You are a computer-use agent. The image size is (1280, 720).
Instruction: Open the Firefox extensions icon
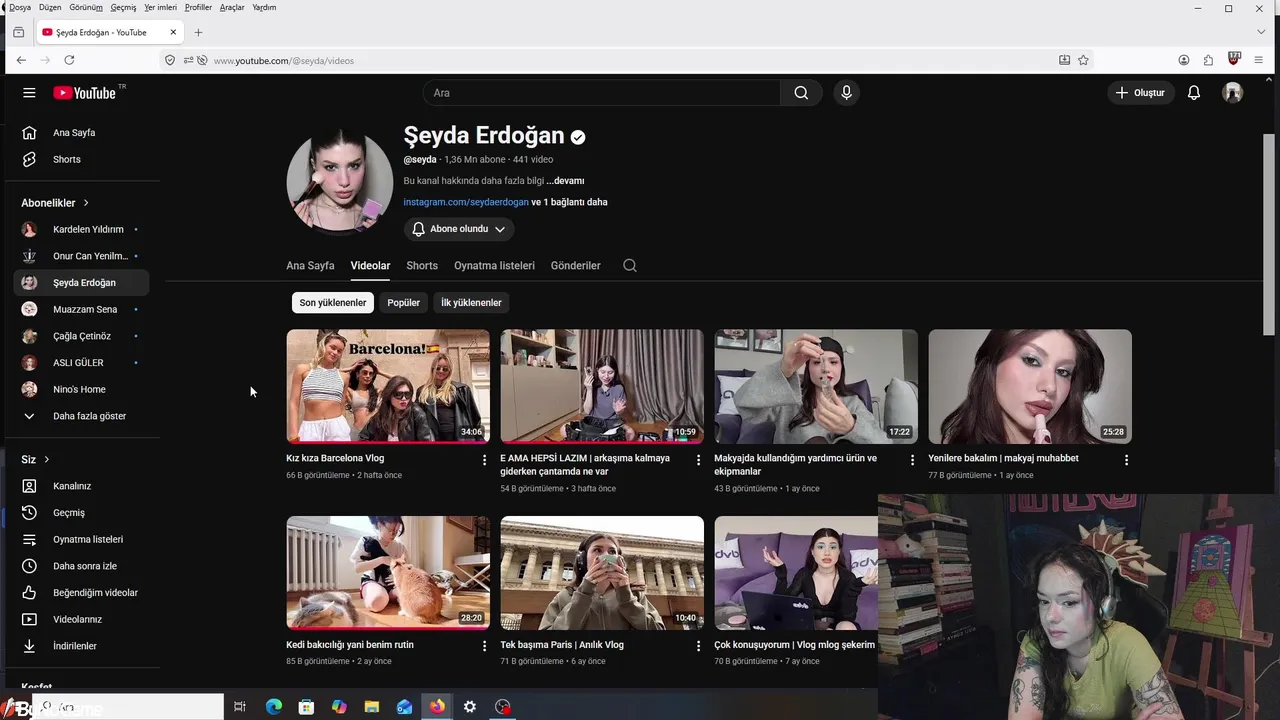1208,60
